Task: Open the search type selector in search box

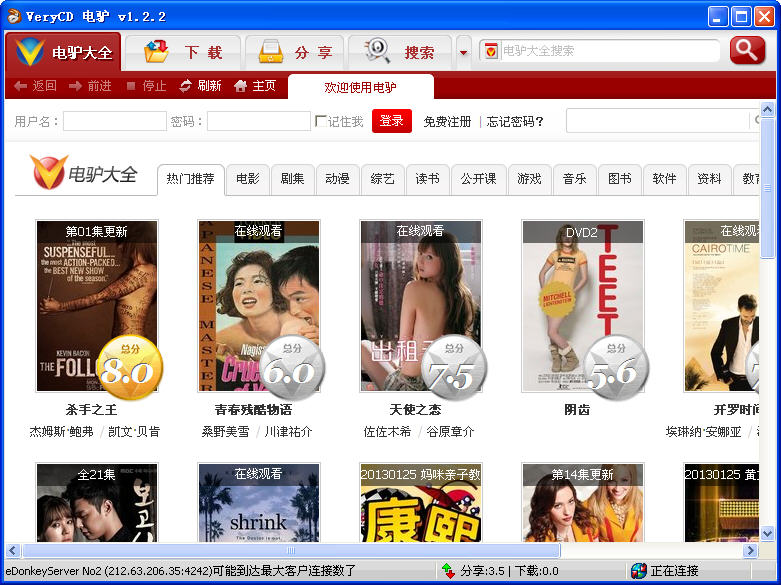Action: coord(491,51)
